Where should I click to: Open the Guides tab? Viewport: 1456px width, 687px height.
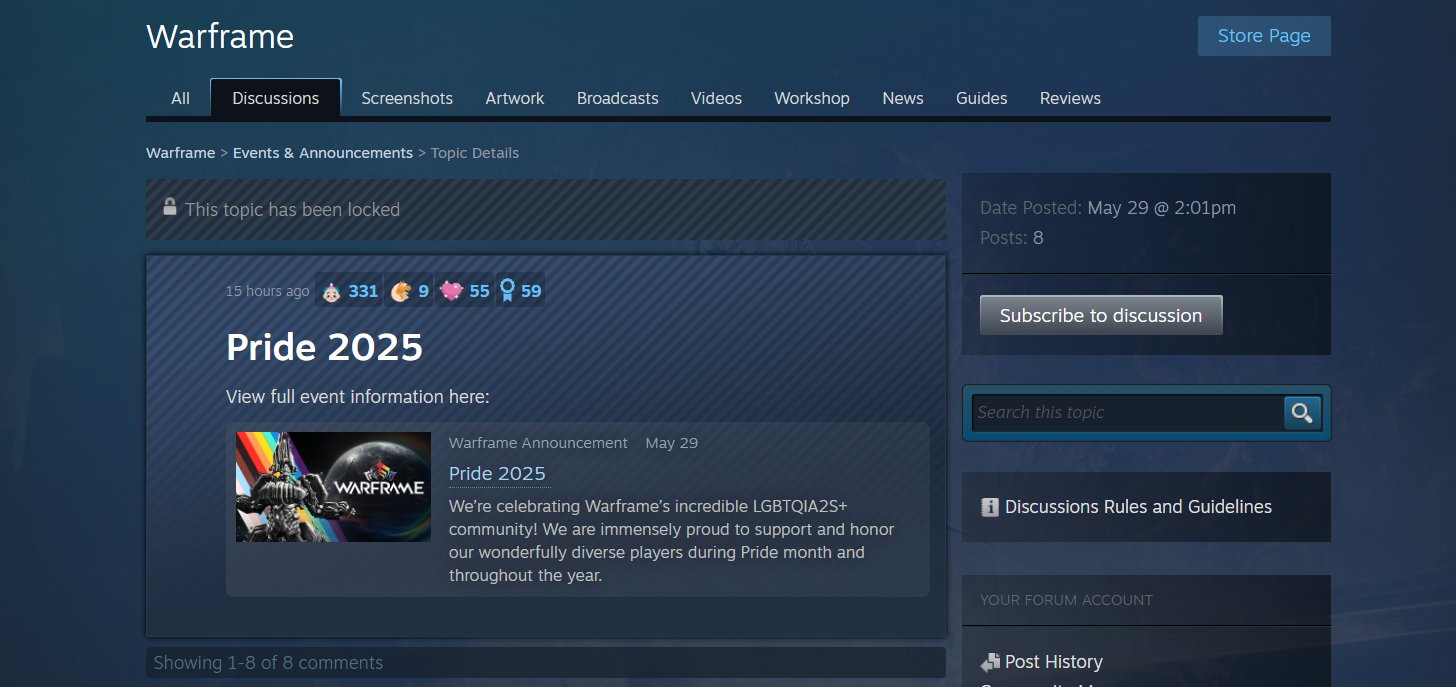[x=982, y=98]
